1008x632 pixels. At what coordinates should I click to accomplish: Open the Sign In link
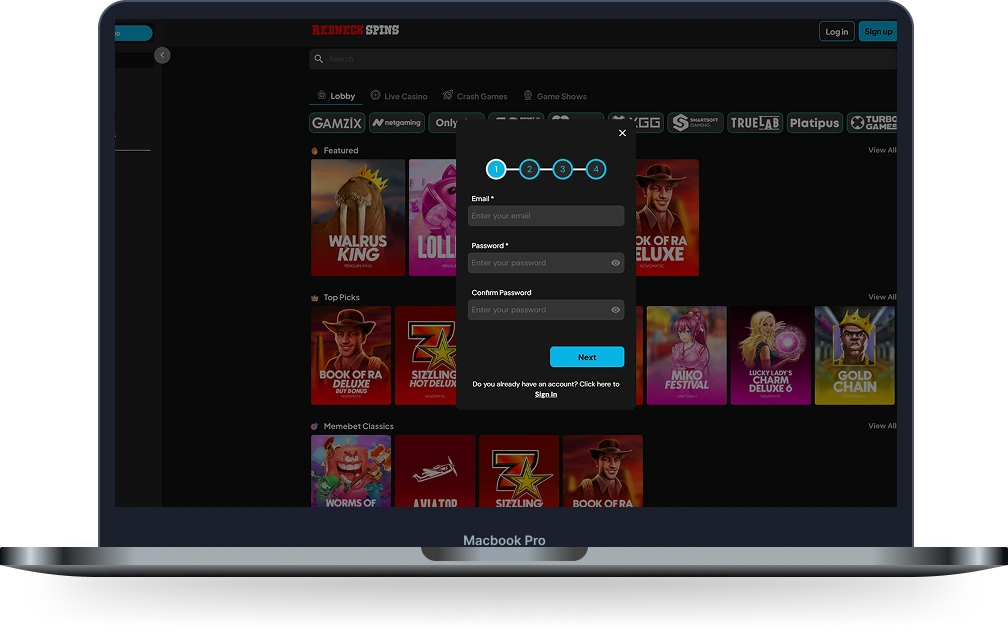click(x=546, y=395)
